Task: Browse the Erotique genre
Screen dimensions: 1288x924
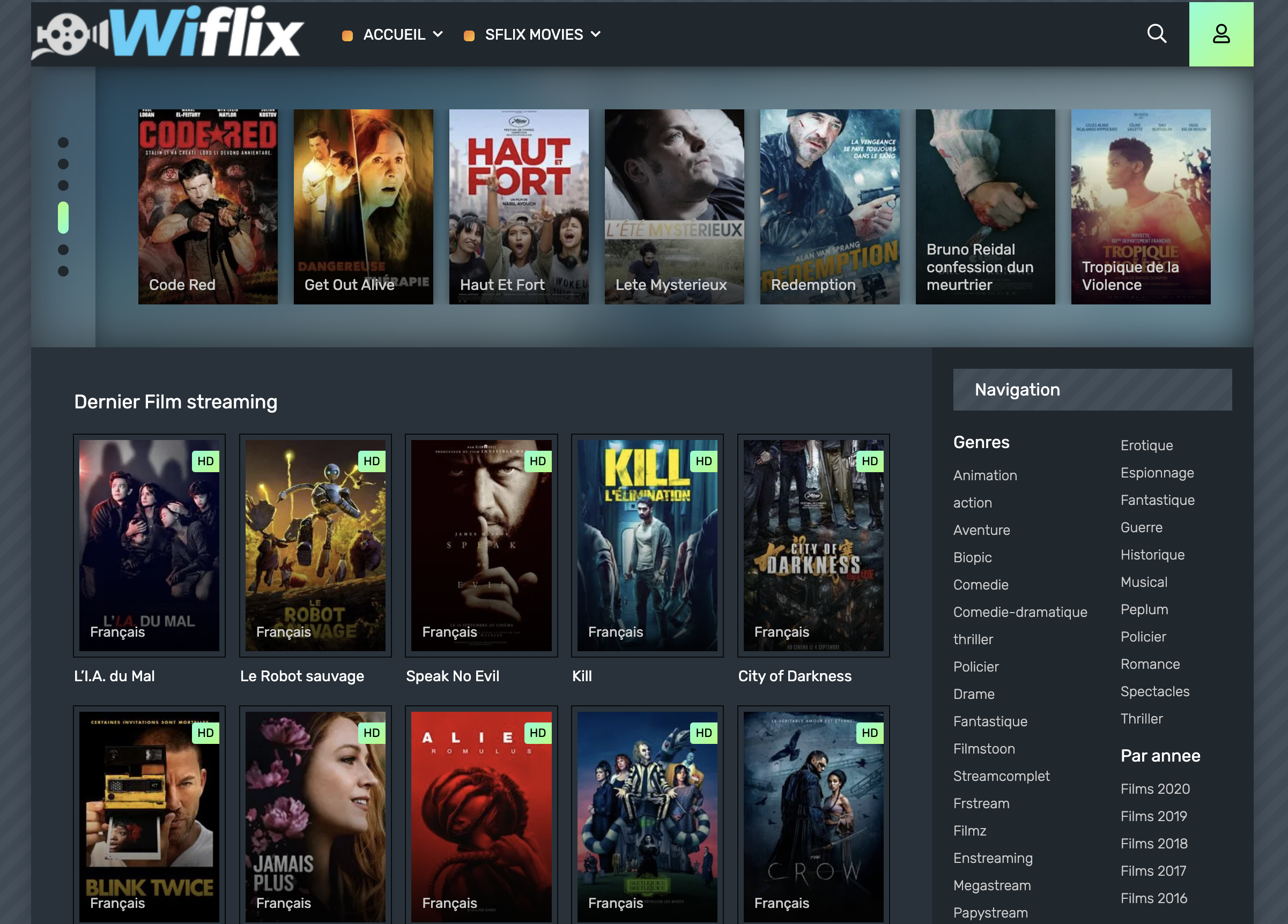Action: tap(1146, 445)
